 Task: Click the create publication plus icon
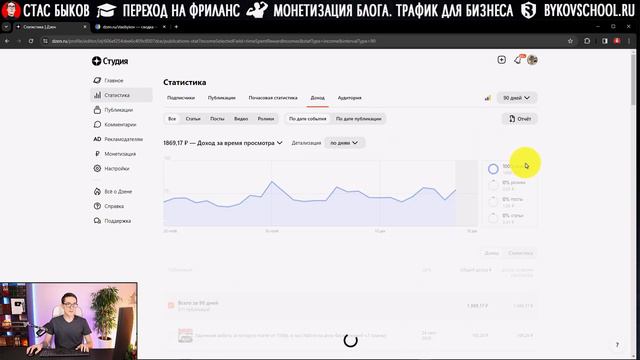click(x=502, y=60)
